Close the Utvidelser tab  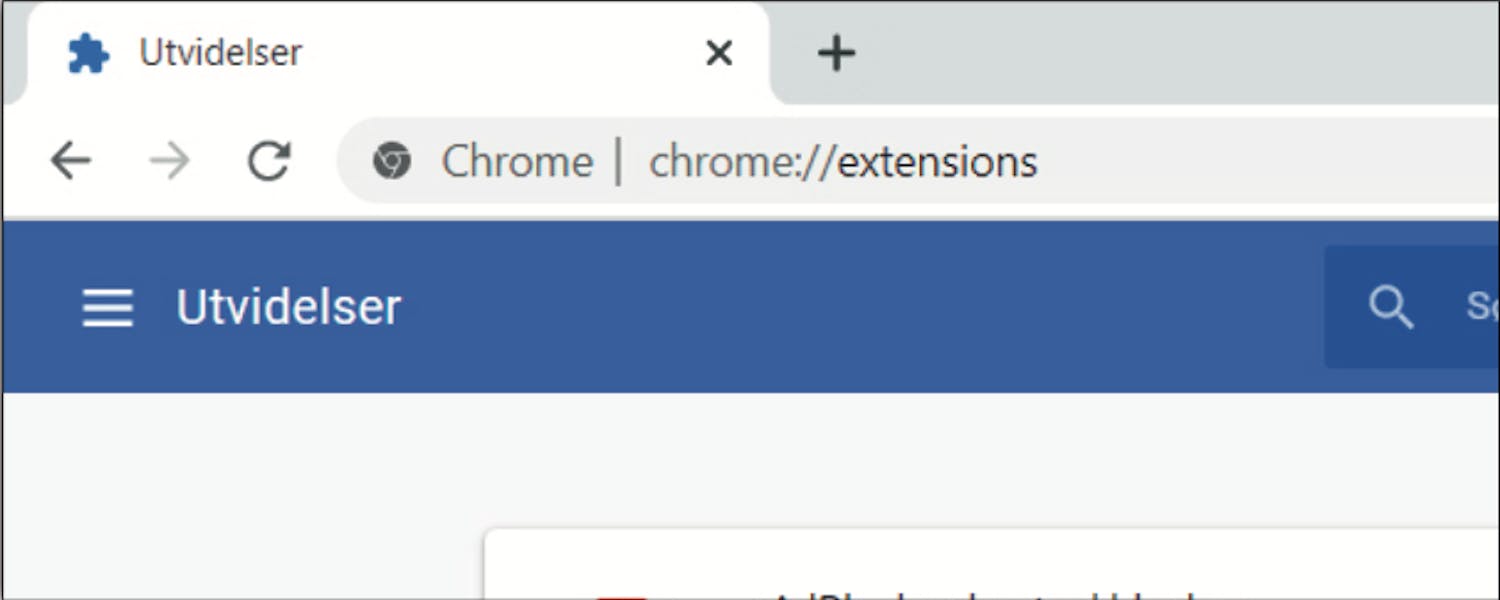tap(719, 52)
